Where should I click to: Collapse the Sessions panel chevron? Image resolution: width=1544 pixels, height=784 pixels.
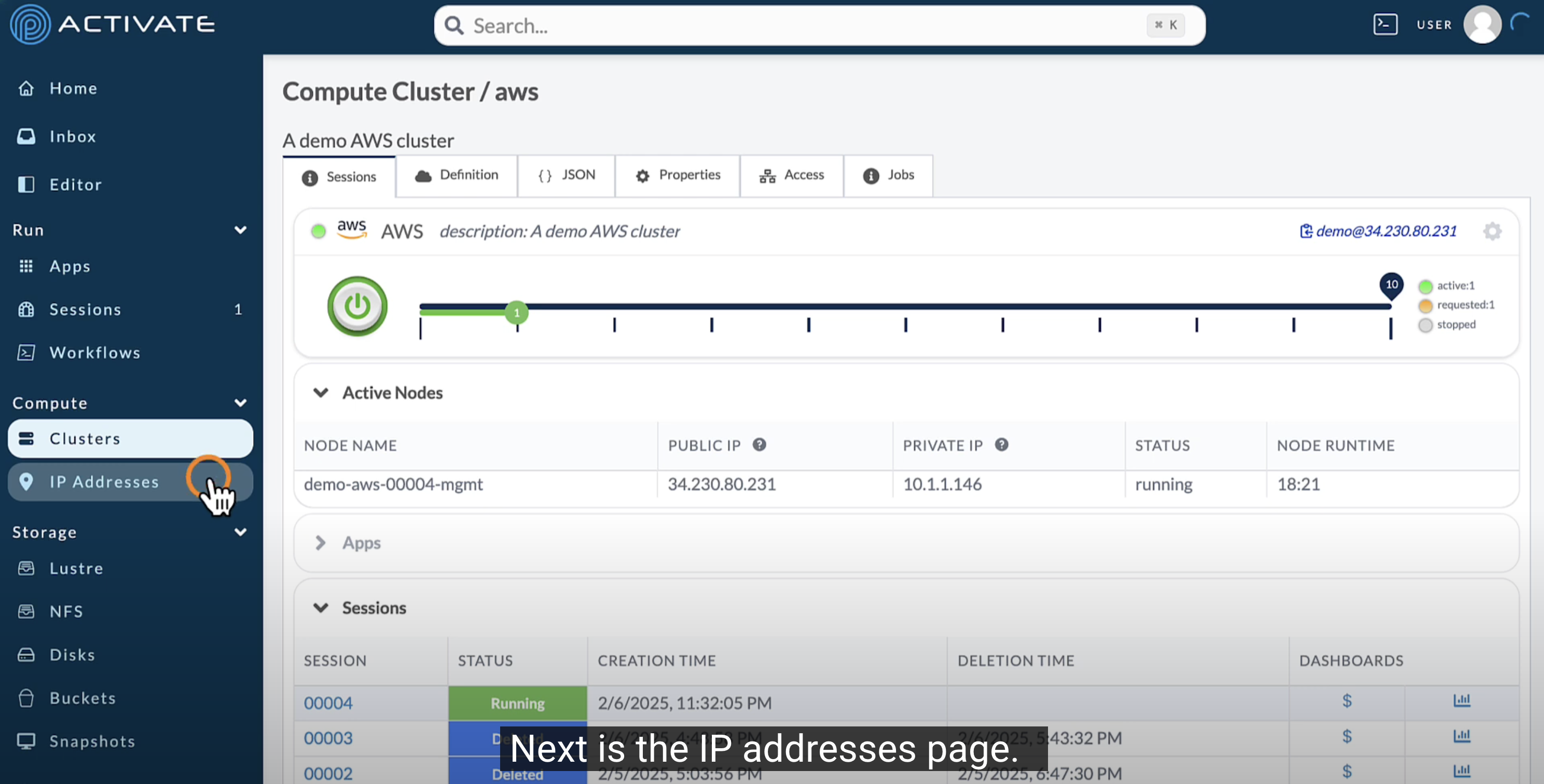(x=321, y=608)
